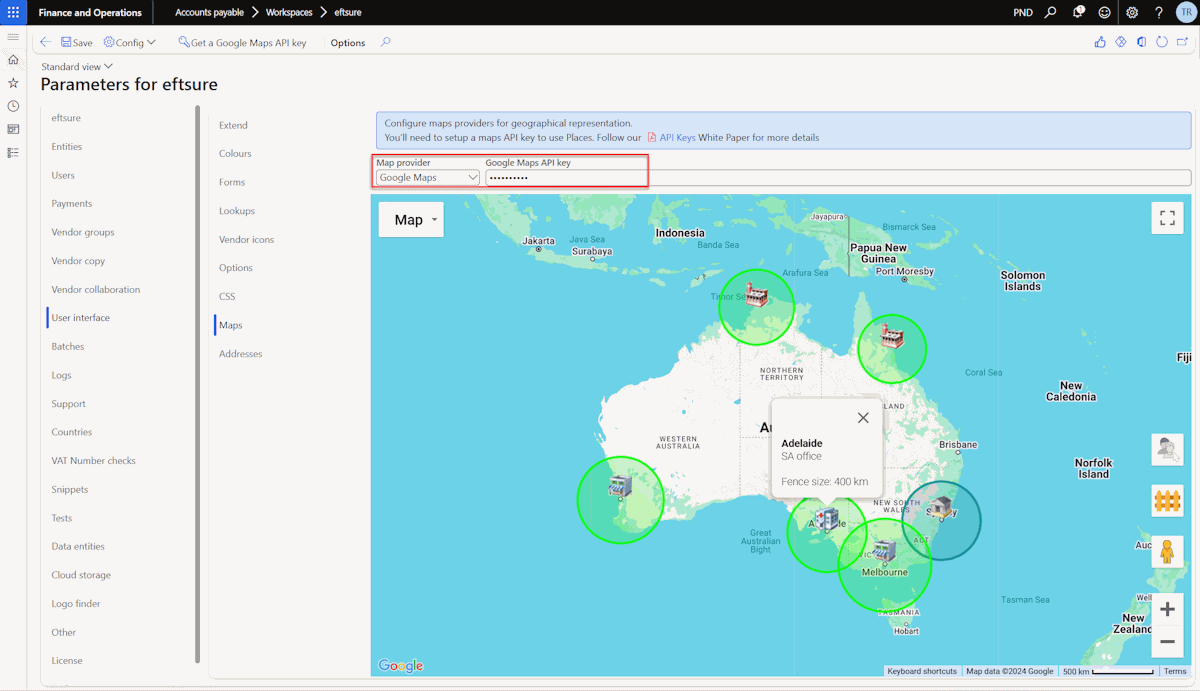Click the PND company selector
1200x691 pixels.
[x=1023, y=13]
